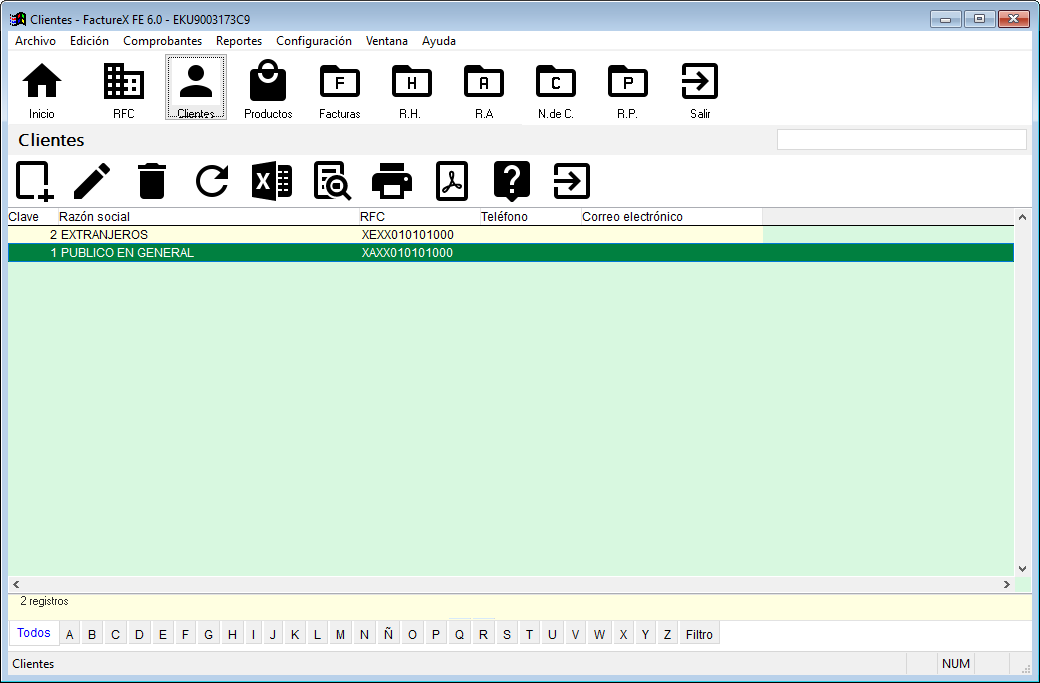Export clients list to Excel
1040x683 pixels.
click(272, 180)
